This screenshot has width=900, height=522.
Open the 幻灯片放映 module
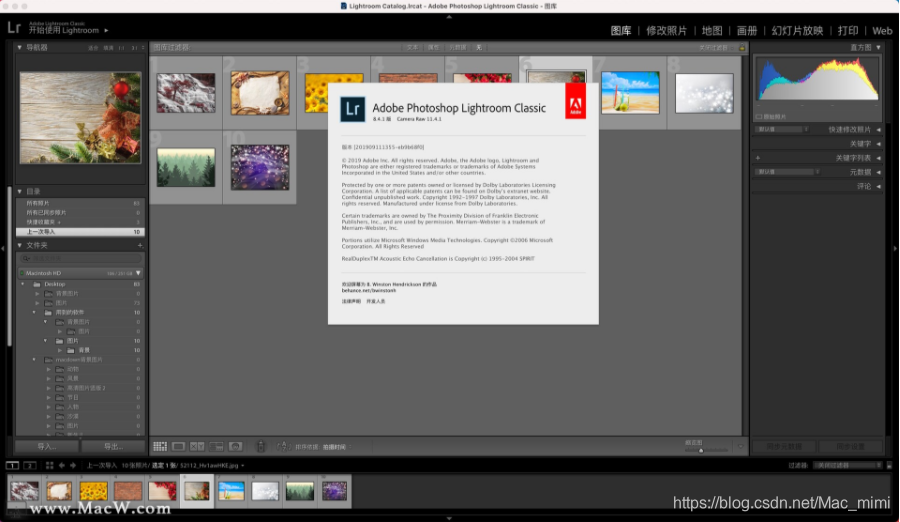(797, 31)
